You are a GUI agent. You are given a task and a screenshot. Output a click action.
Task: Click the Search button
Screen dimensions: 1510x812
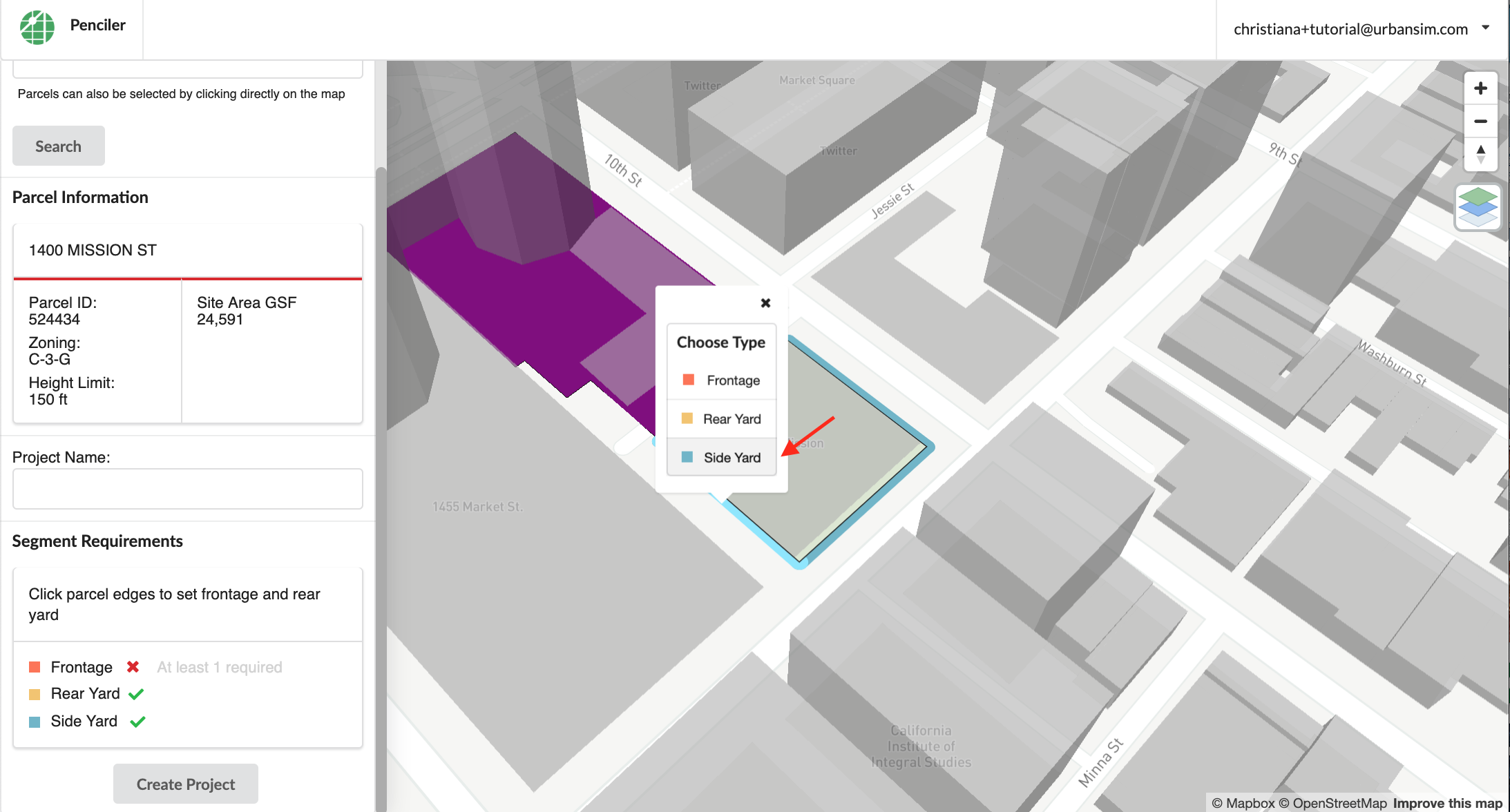pyautogui.click(x=57, y=145)
